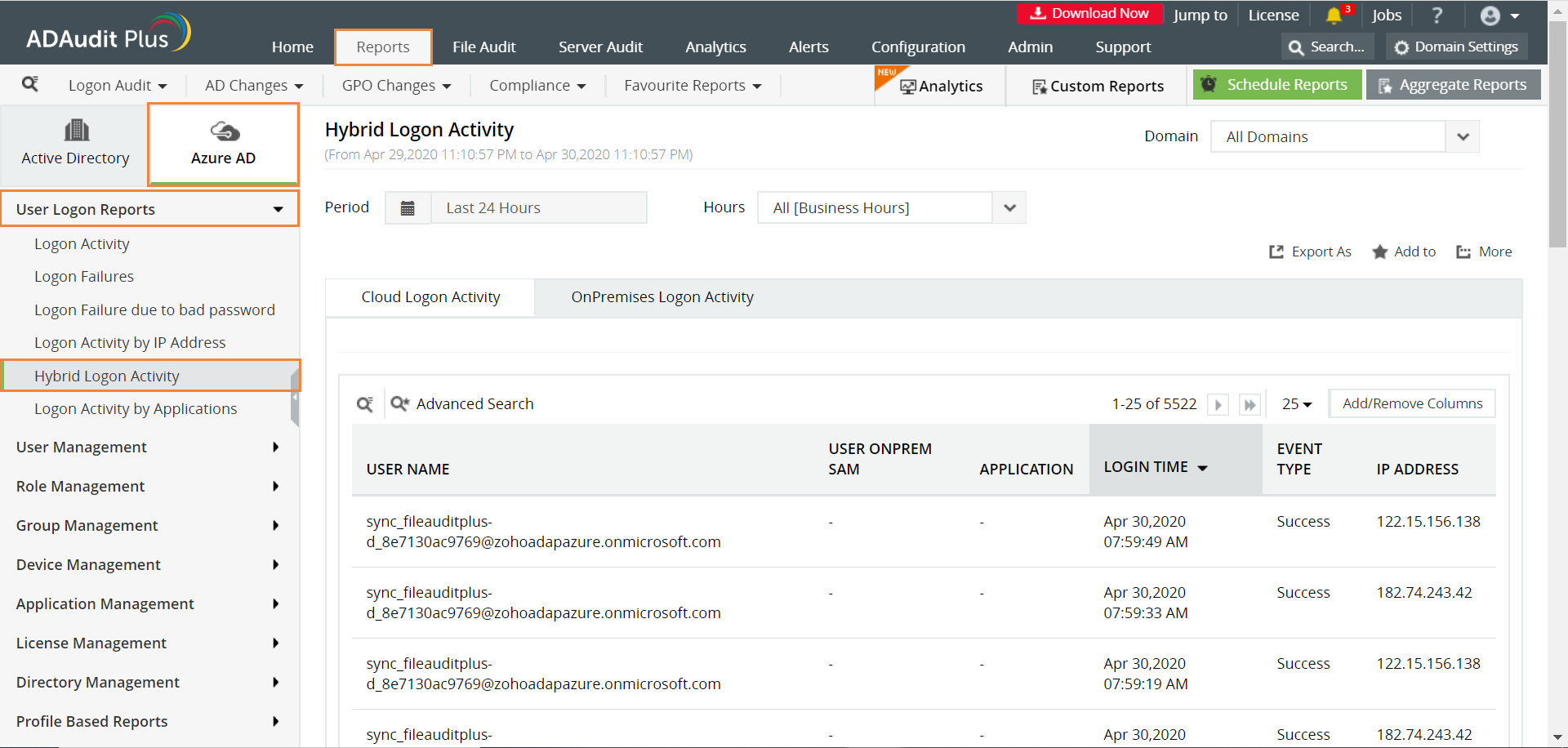This screenshot has width=1568, height=748.
Task: Click the Domain Settings gear icon
Action: coord(1401,47)
